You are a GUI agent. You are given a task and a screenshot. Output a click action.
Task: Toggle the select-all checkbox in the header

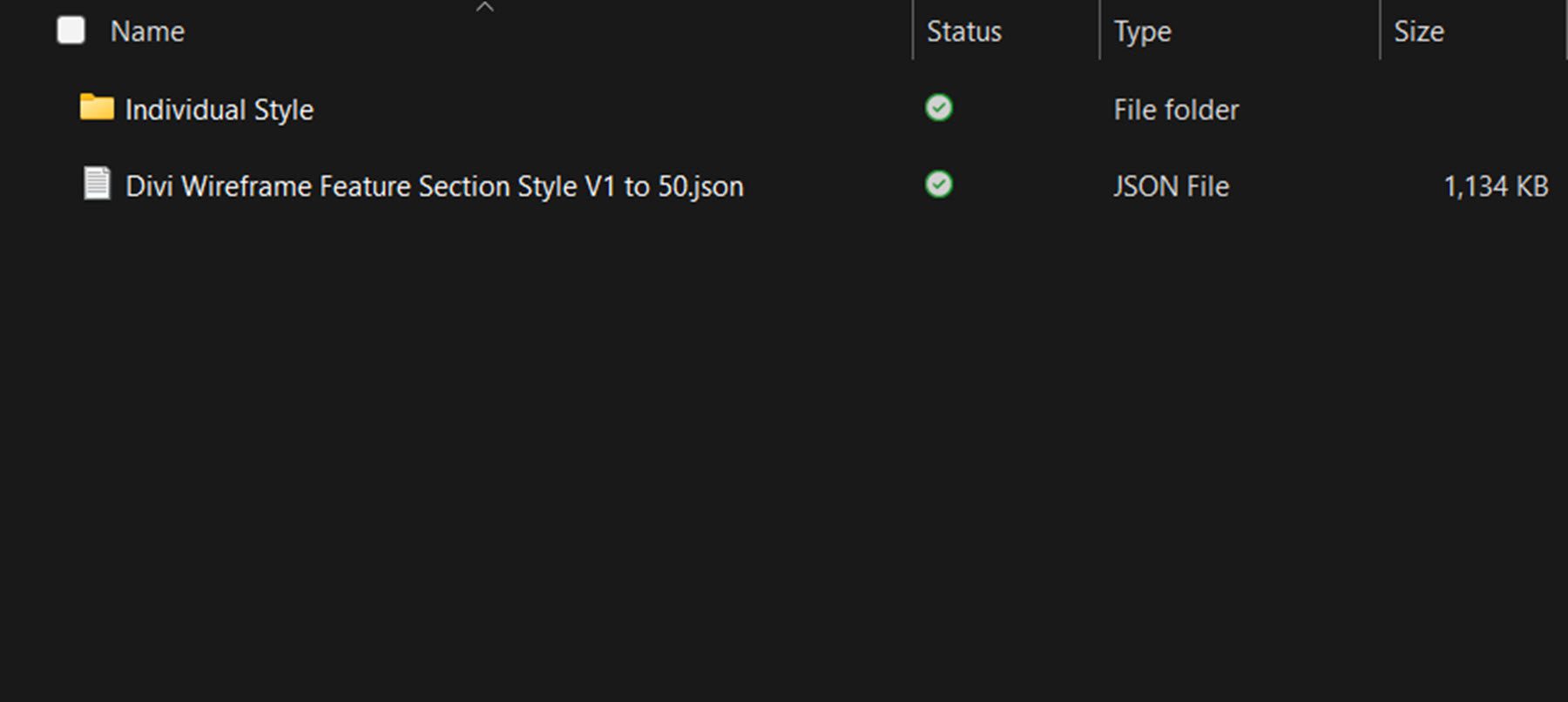pos(71,30)
